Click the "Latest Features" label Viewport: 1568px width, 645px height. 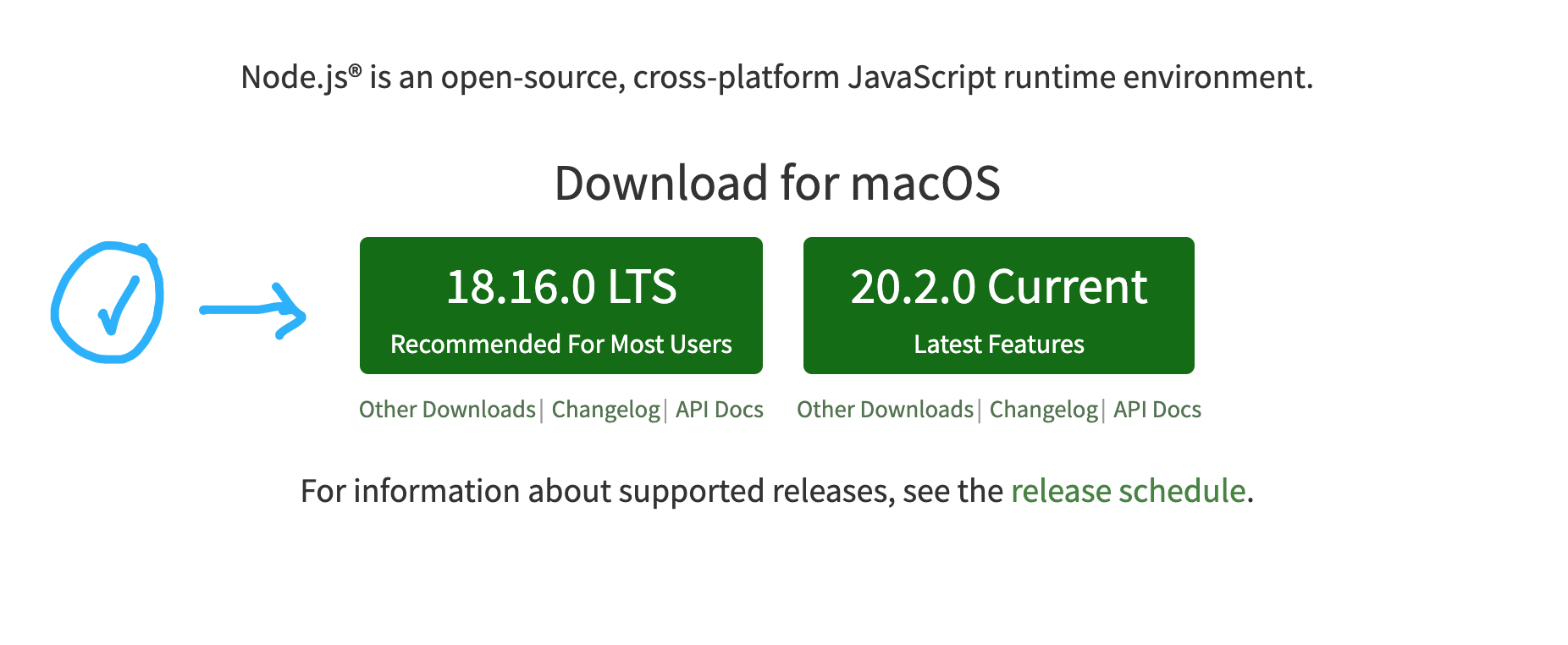click(998, 345)
